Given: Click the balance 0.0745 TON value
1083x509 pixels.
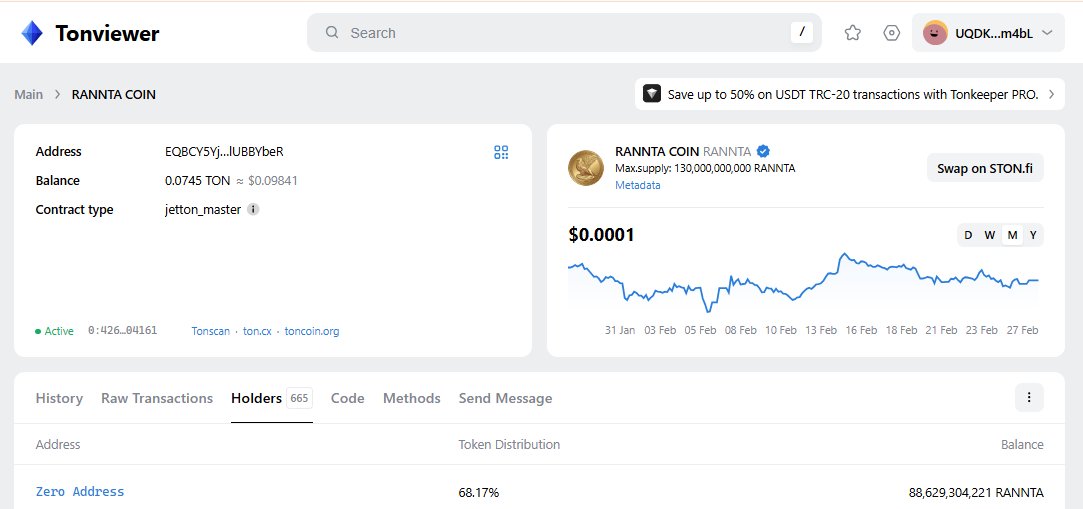Looking at the screenshot, I should (x=198, y=181).
